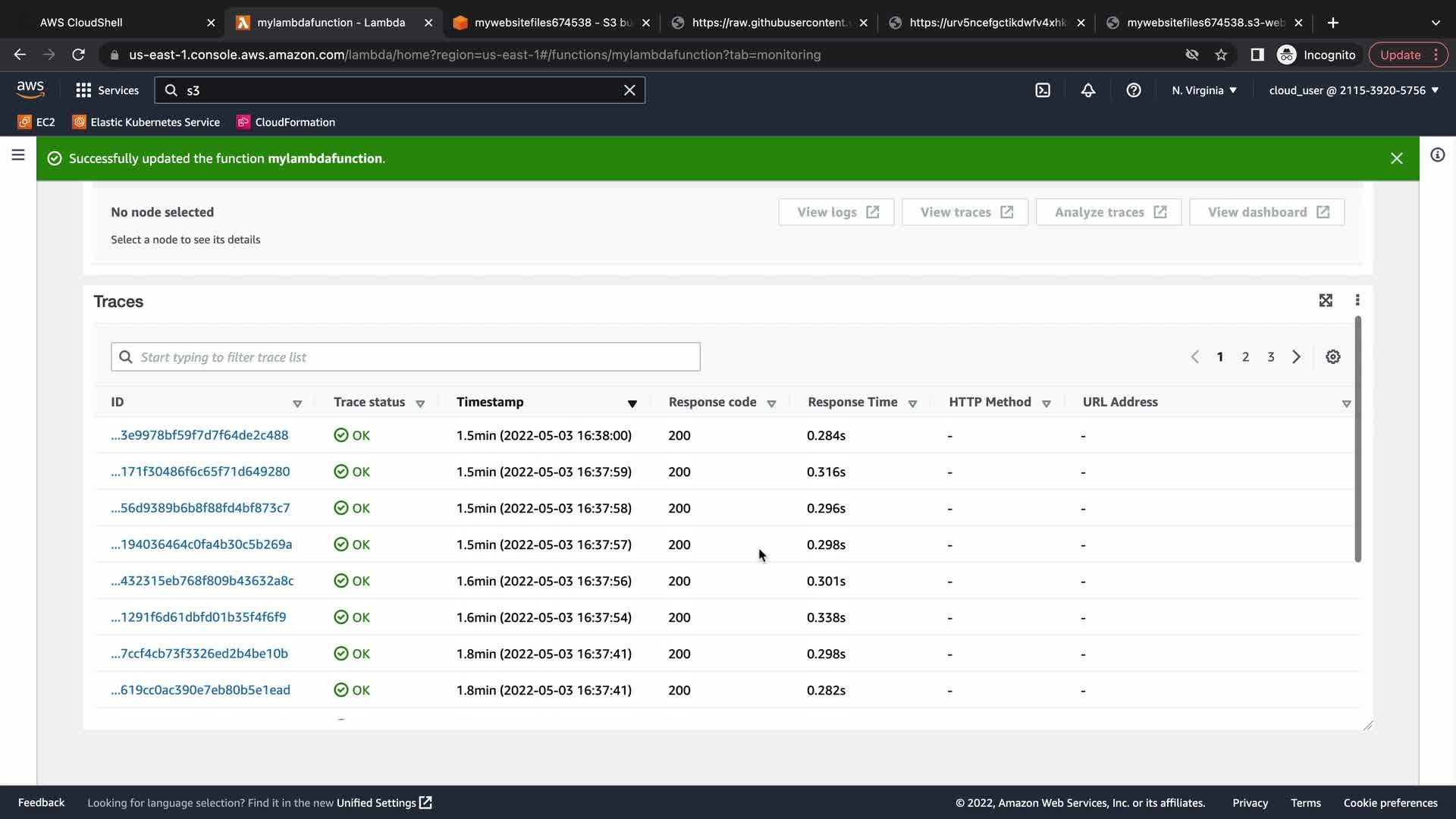Screen dimensions: 1456x819
Task: Dismiss the green success banner
Action: click(1397, 158)
